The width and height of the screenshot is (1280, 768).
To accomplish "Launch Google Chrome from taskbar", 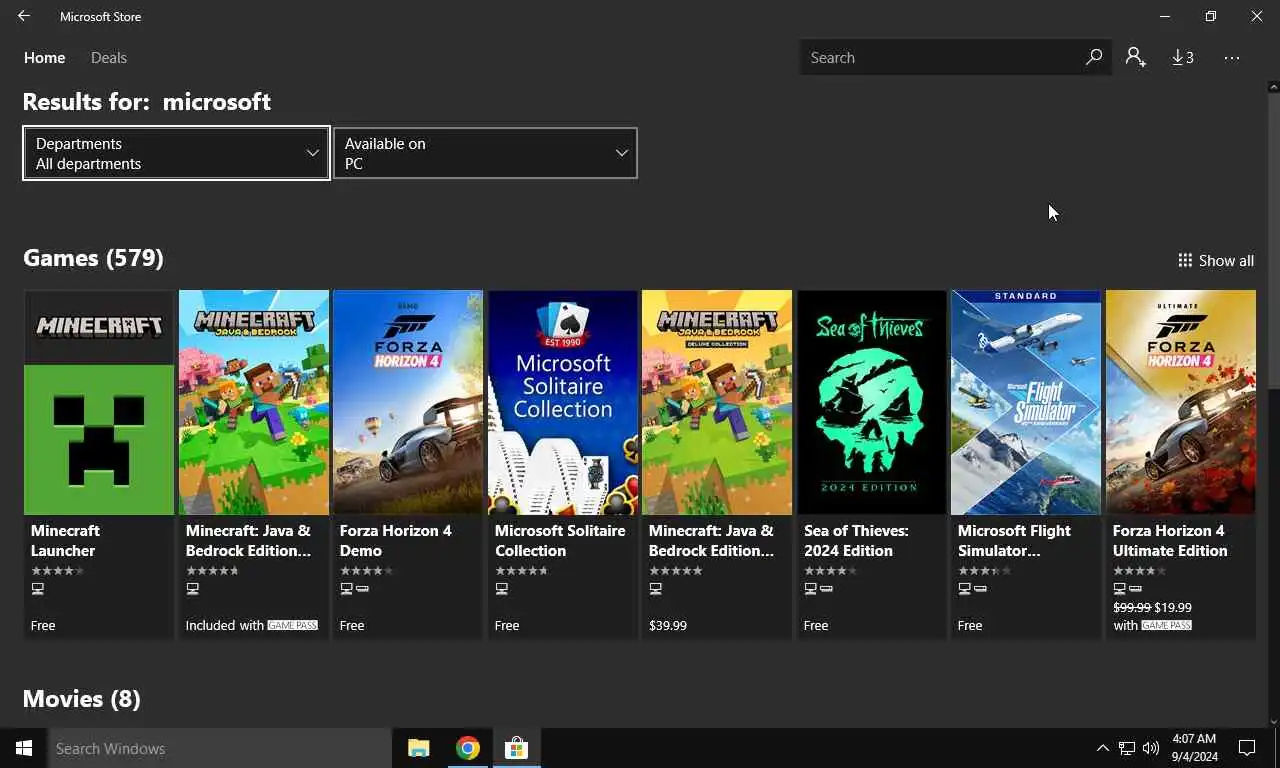I will (x=467, y=748).
